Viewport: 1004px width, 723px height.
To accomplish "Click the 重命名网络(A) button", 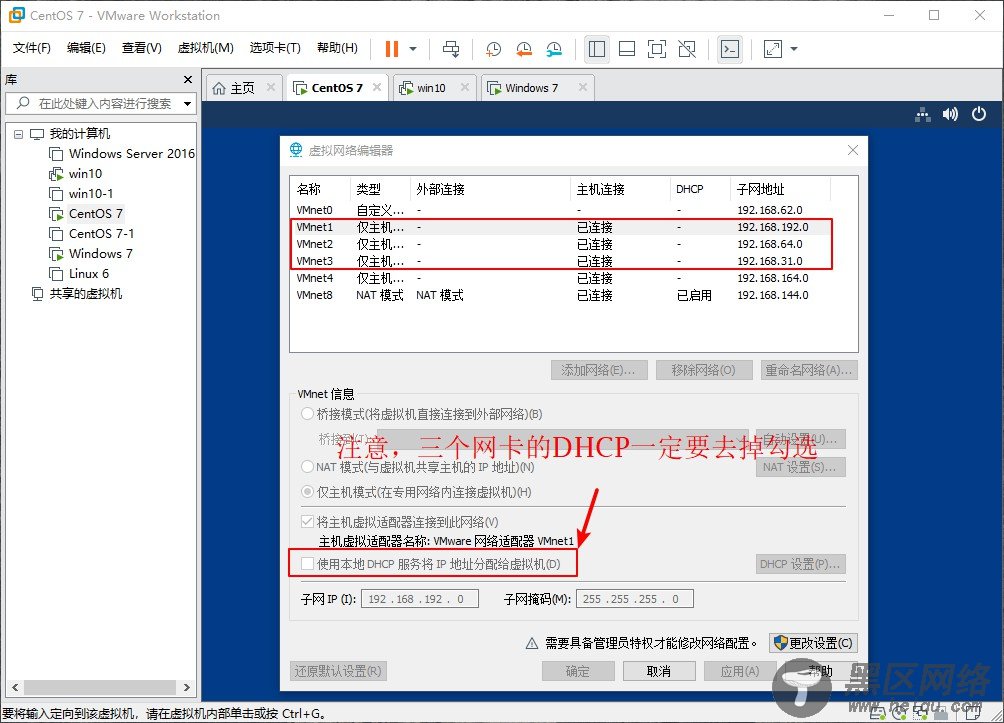I will (x=809, y=370).
